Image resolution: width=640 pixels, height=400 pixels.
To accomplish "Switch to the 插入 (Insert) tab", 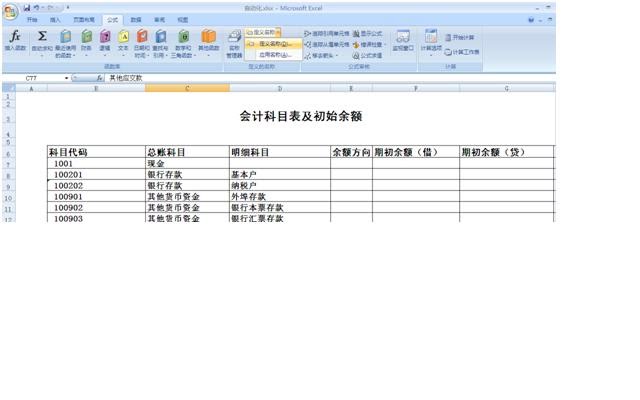I will pos(55,20).
